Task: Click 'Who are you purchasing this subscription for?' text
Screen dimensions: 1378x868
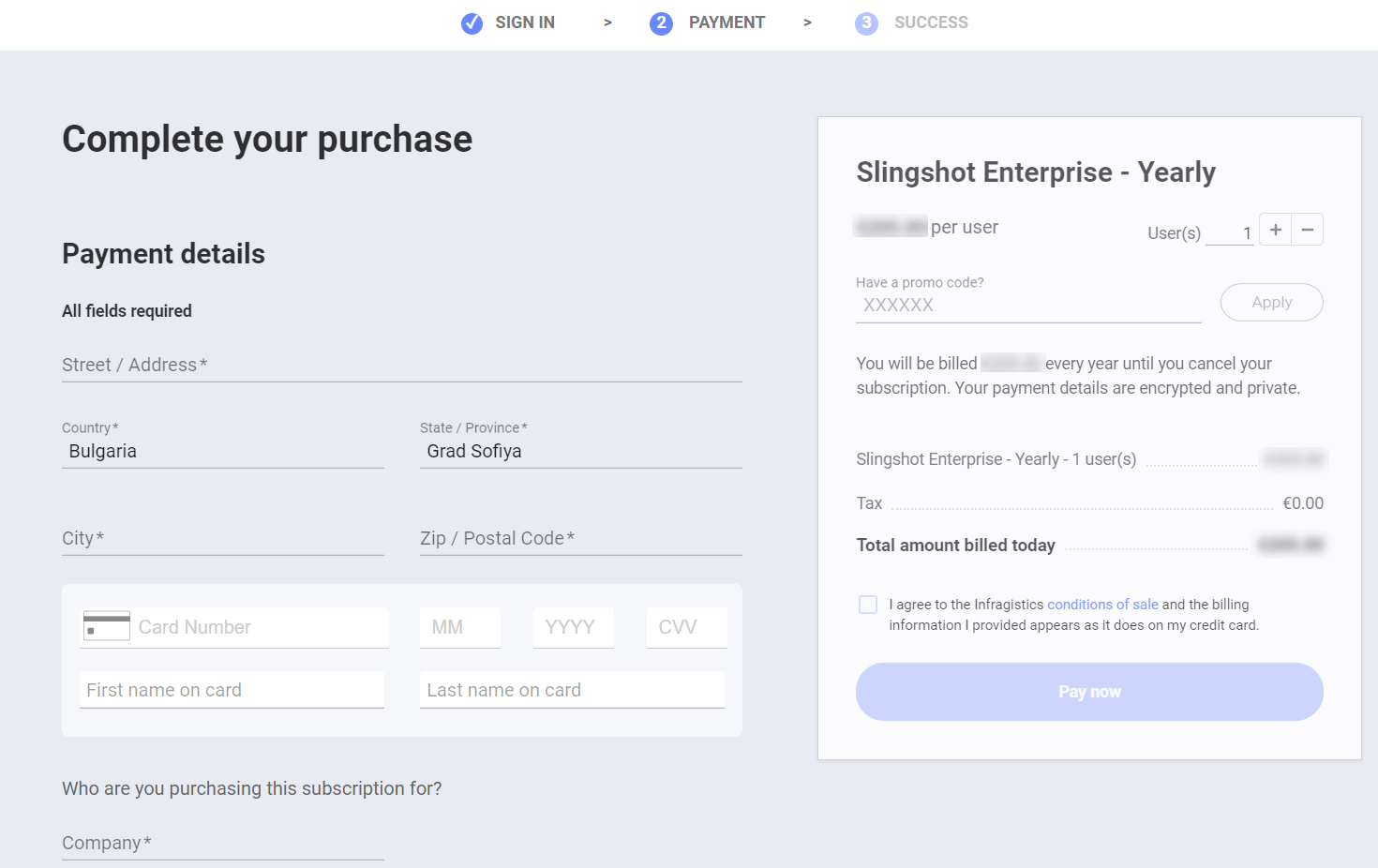Action: (252, 788)
